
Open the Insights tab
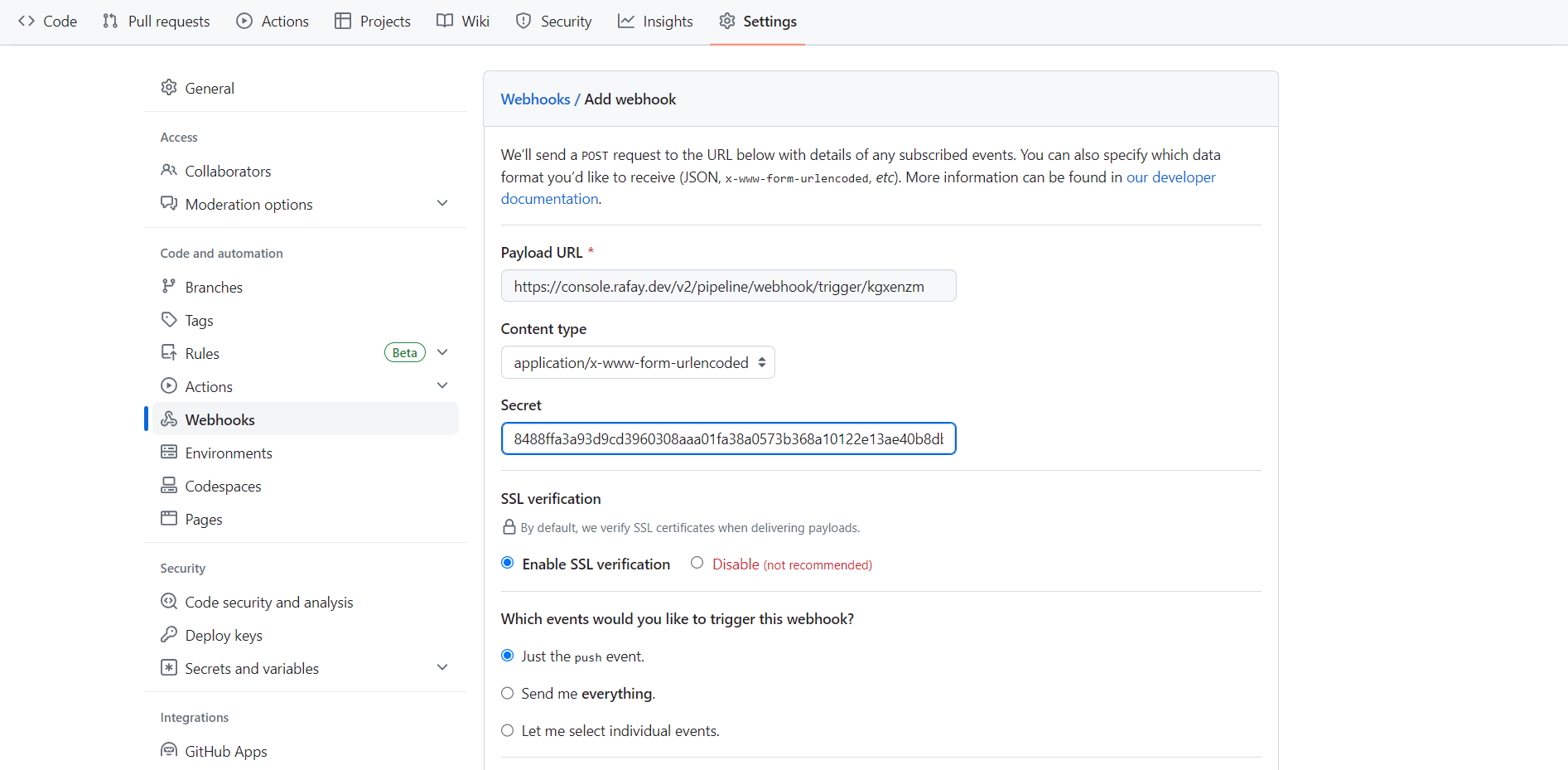655,22
